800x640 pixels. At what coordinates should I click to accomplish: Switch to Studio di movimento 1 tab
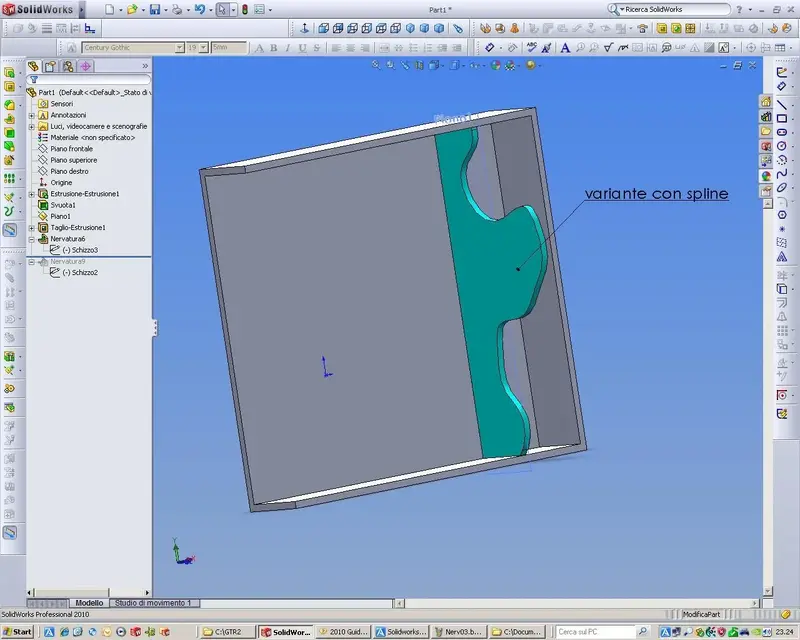[153, 603]
